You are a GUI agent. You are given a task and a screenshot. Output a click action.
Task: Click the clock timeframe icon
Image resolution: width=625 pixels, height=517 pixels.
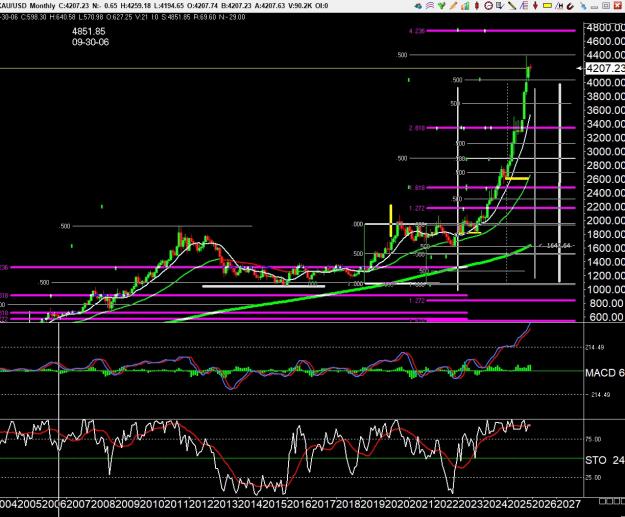click(488, 6)
